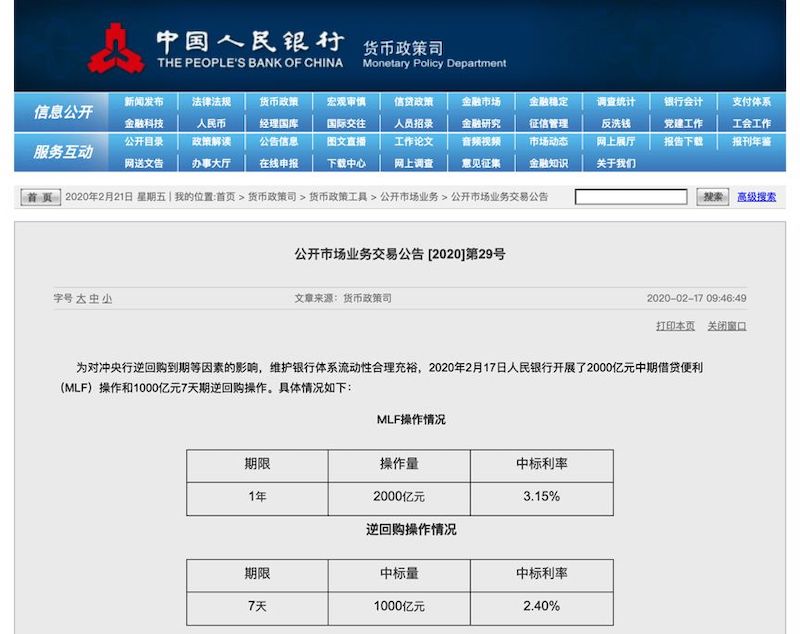Set font size to 小 (small)
The width and height of the screenshot is (800, 634).
tap(106, 299)
